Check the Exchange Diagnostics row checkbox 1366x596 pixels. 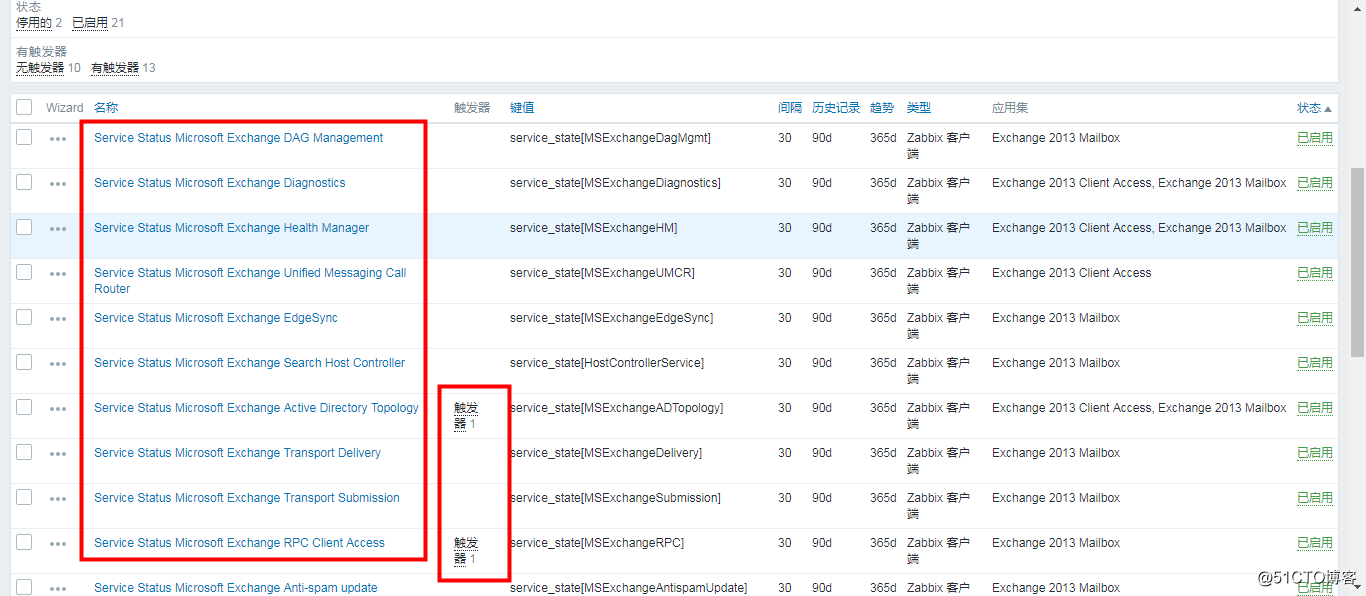click(x=24, y=182)
